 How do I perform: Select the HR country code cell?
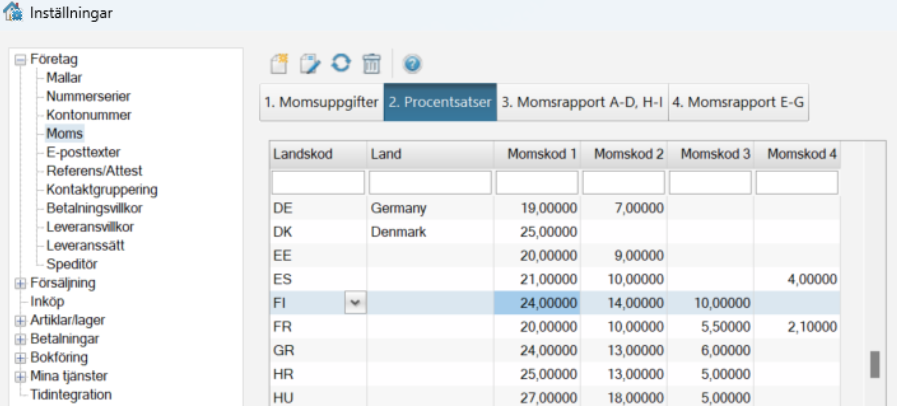[x=318, y=374]
